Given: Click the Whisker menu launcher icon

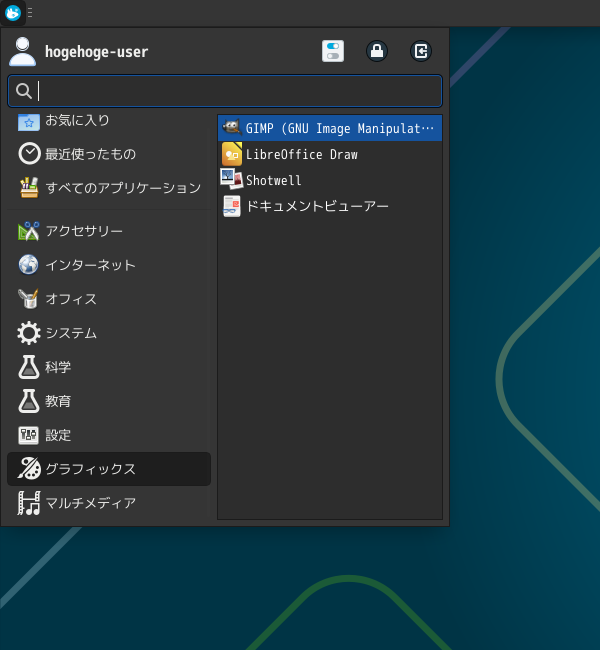Looking at the screenshot, I should pos(13,13).
